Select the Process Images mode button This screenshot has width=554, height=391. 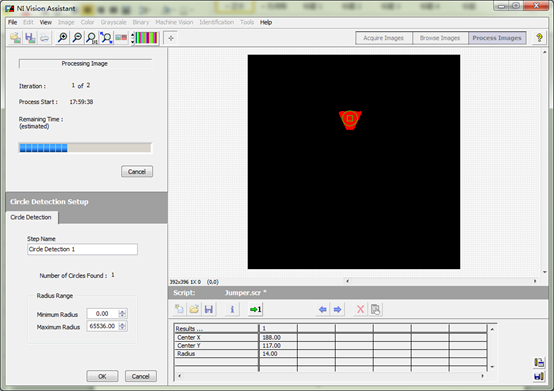[x=497, y=38]
